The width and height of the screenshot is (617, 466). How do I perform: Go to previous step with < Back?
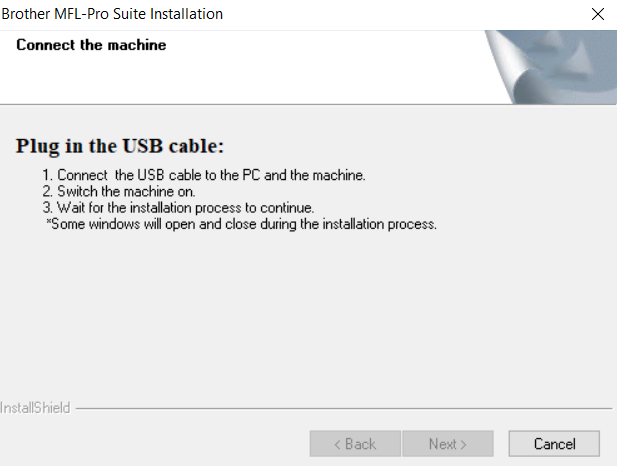(x=355, y=443)
